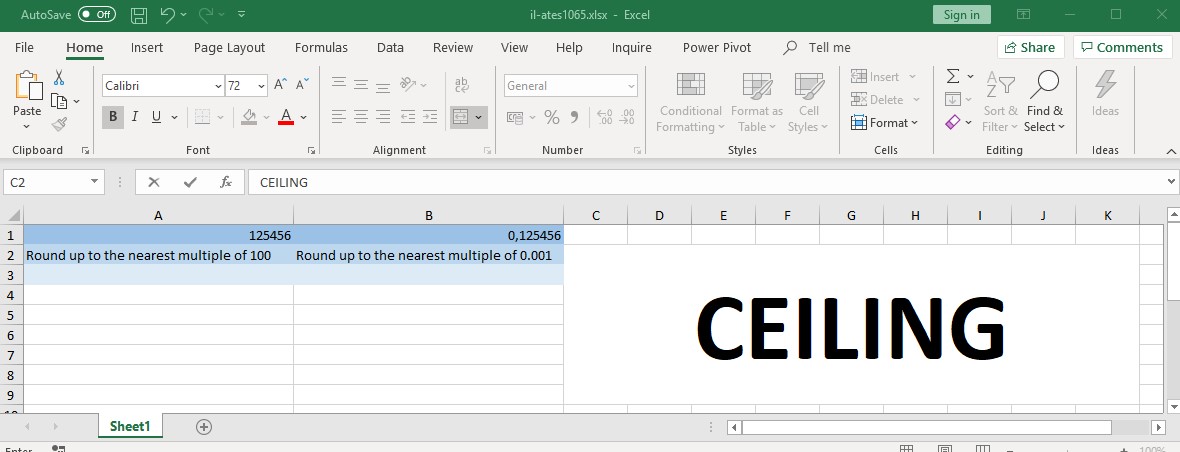Toggle Italic formatting
Viewport: 1180px width, 452px height.
pos(135,117)
